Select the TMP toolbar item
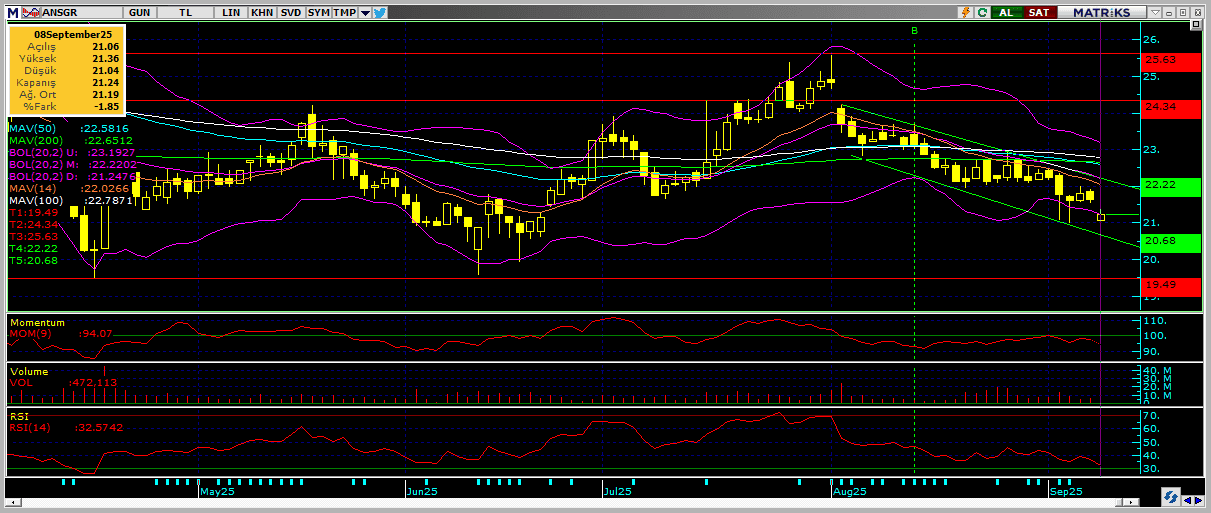1211x513 pixels. coord(344,12)
